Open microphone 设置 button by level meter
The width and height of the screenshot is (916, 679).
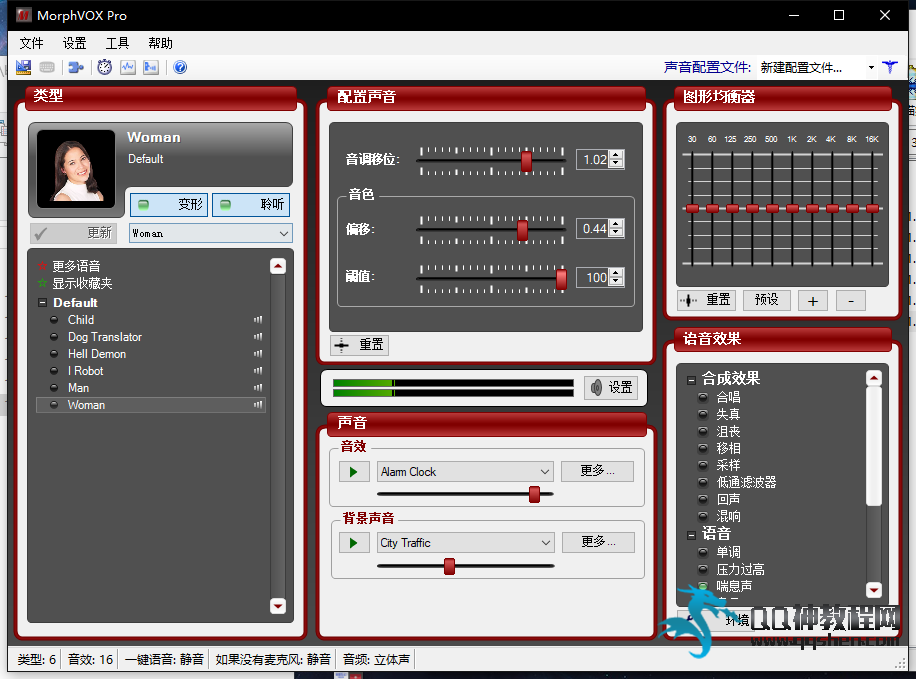[x=612, y=387]
